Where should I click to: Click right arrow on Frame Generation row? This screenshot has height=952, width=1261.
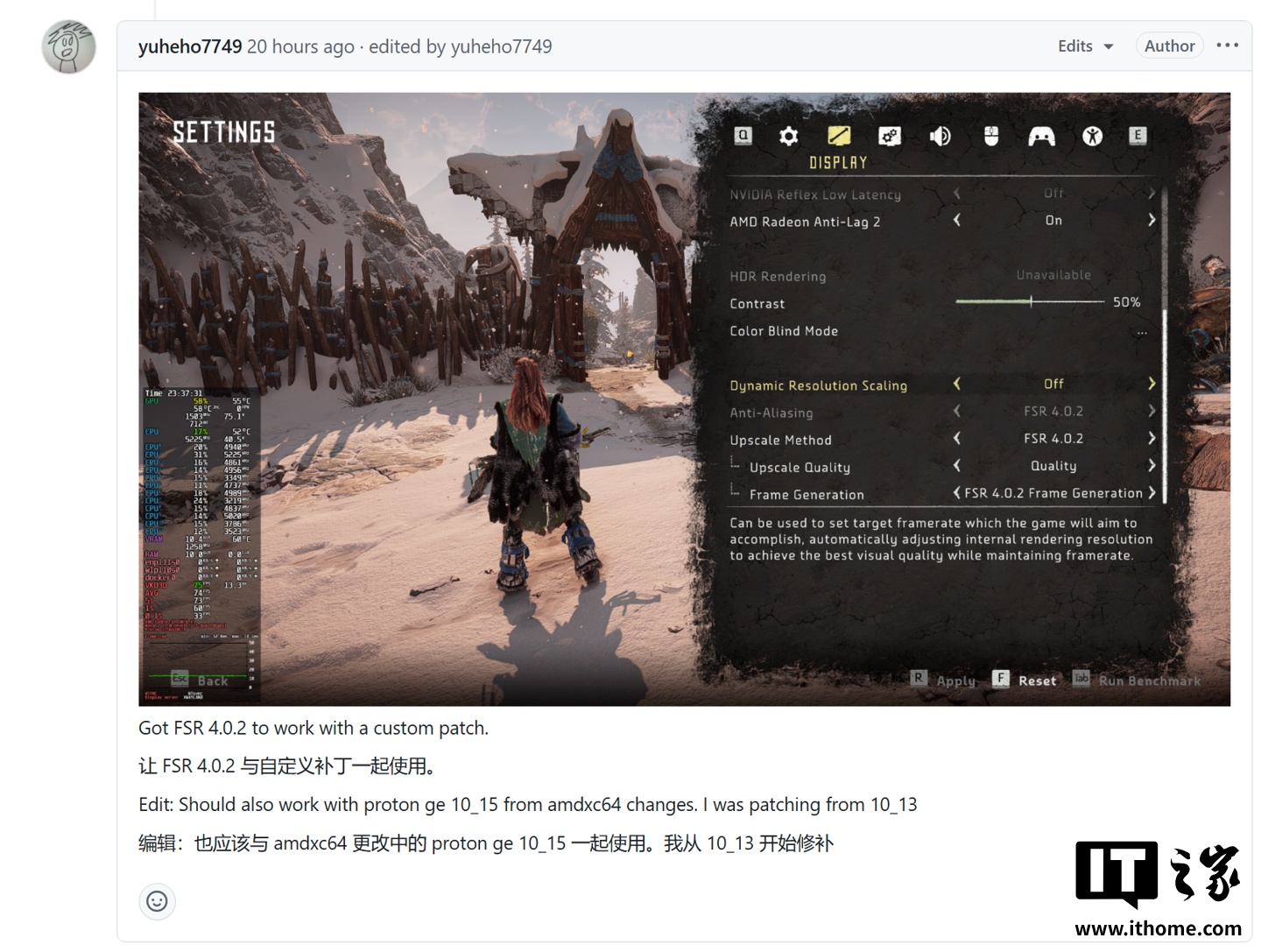tap(1152, 493)
